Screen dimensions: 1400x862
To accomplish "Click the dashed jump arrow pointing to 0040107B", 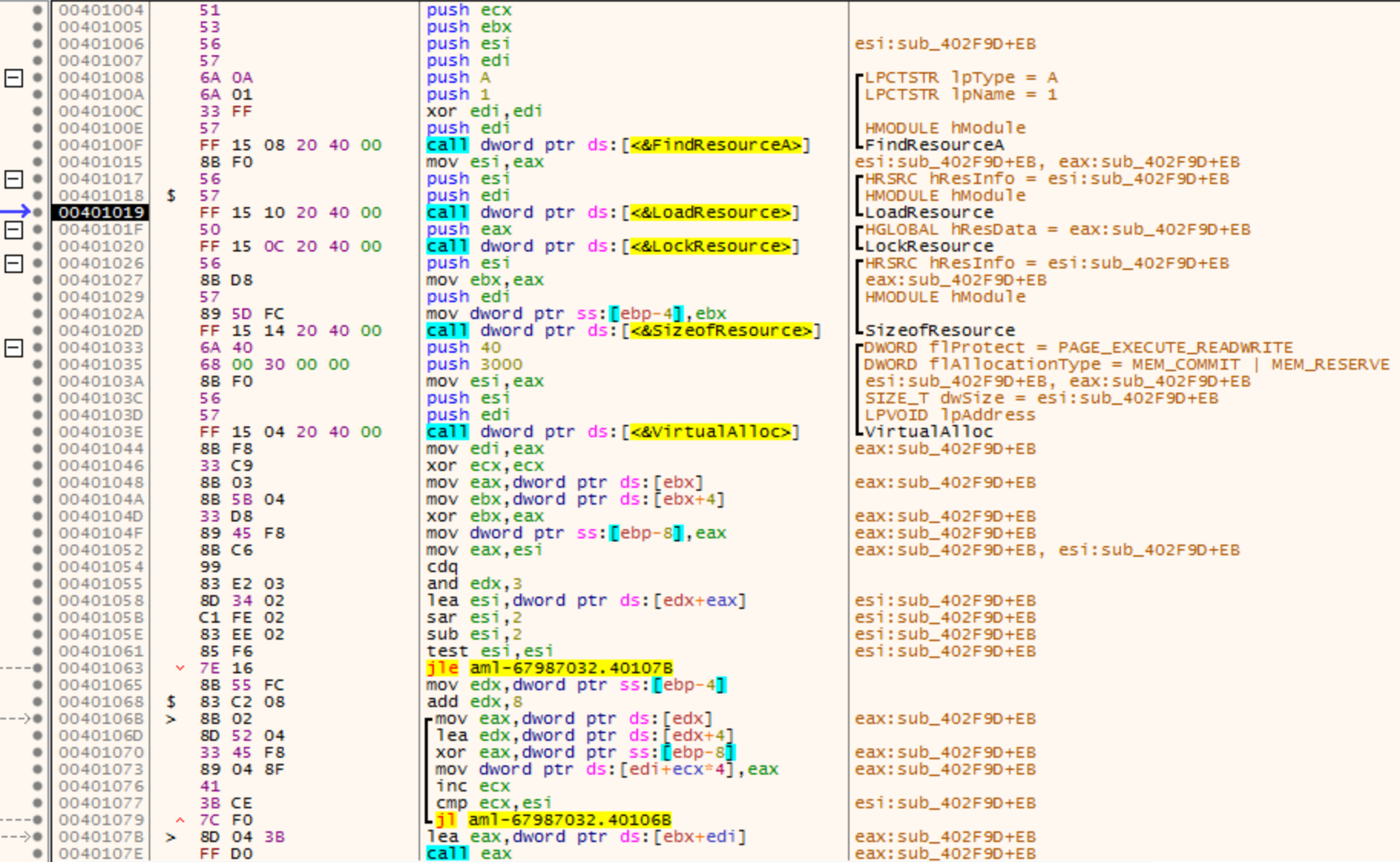I will point(15,837).
